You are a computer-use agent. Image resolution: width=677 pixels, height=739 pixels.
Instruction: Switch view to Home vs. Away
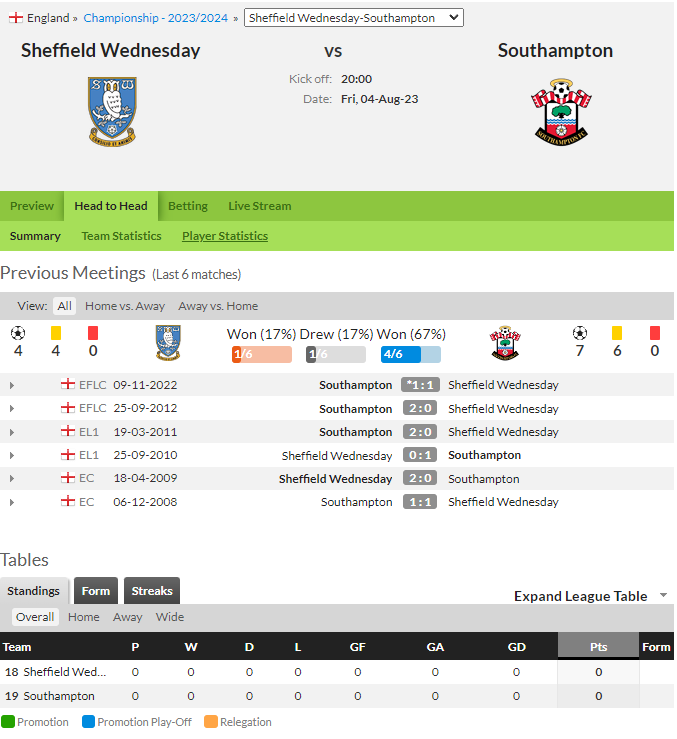pos(125,306)
